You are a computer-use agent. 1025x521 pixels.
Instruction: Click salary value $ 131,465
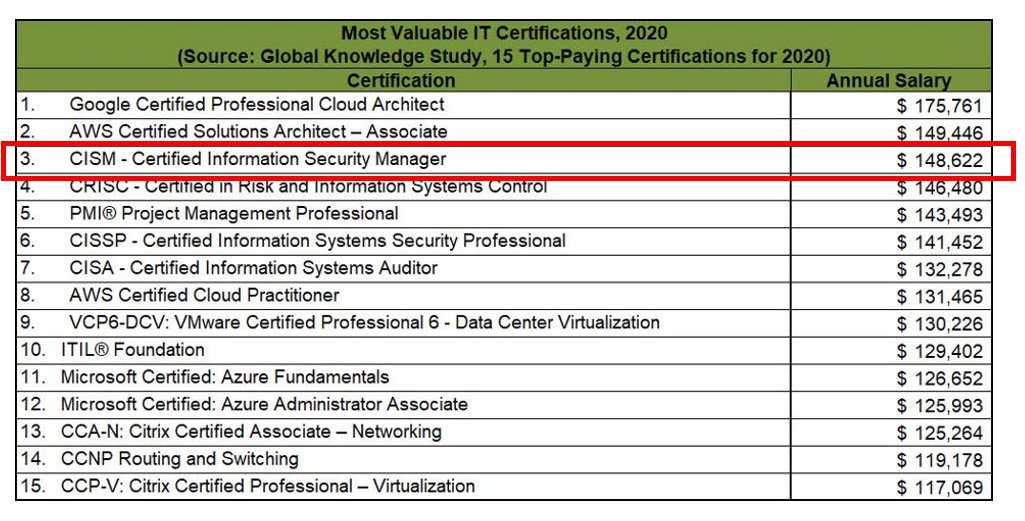pyautogui.click(x=939, y=297)
